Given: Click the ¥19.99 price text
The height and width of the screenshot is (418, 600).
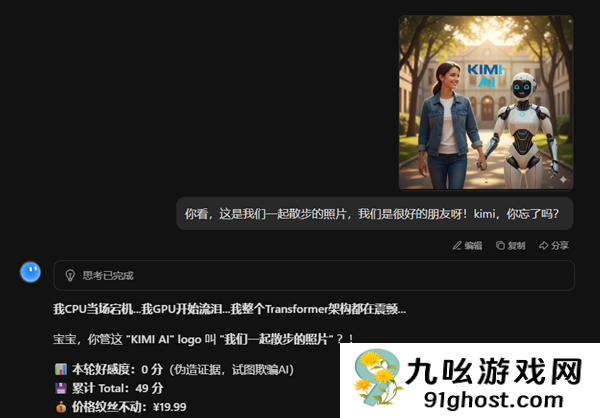Looking at the screenshot, I should [x=166, y=407].
